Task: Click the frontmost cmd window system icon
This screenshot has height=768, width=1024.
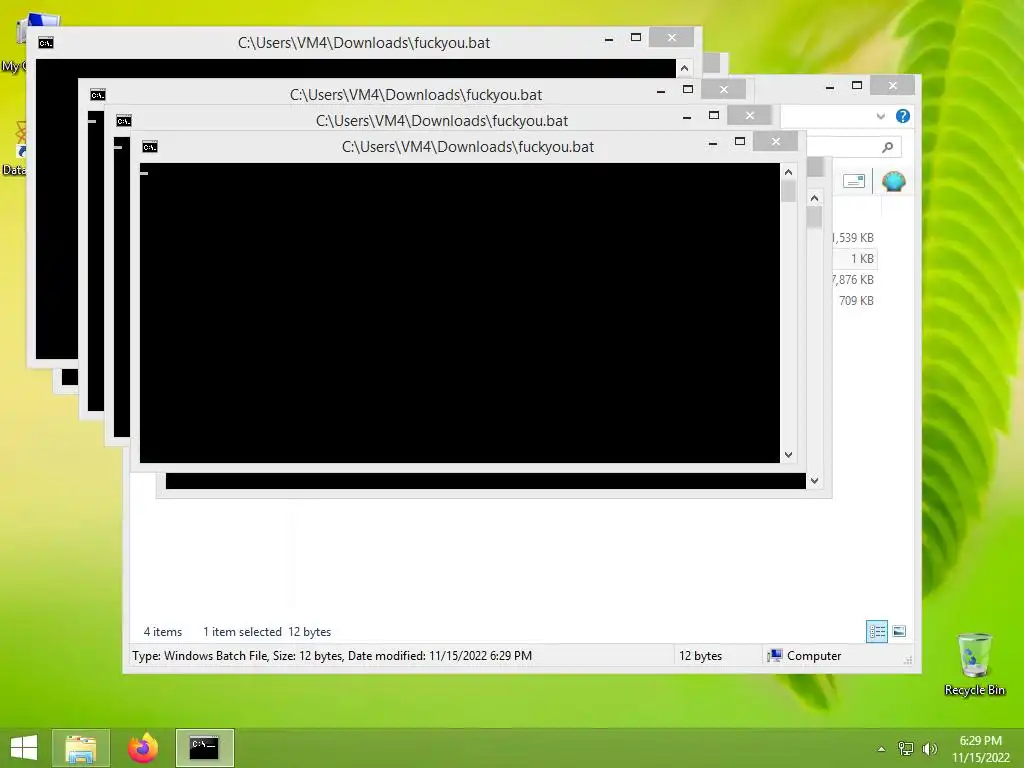Action: coord(150,147)
